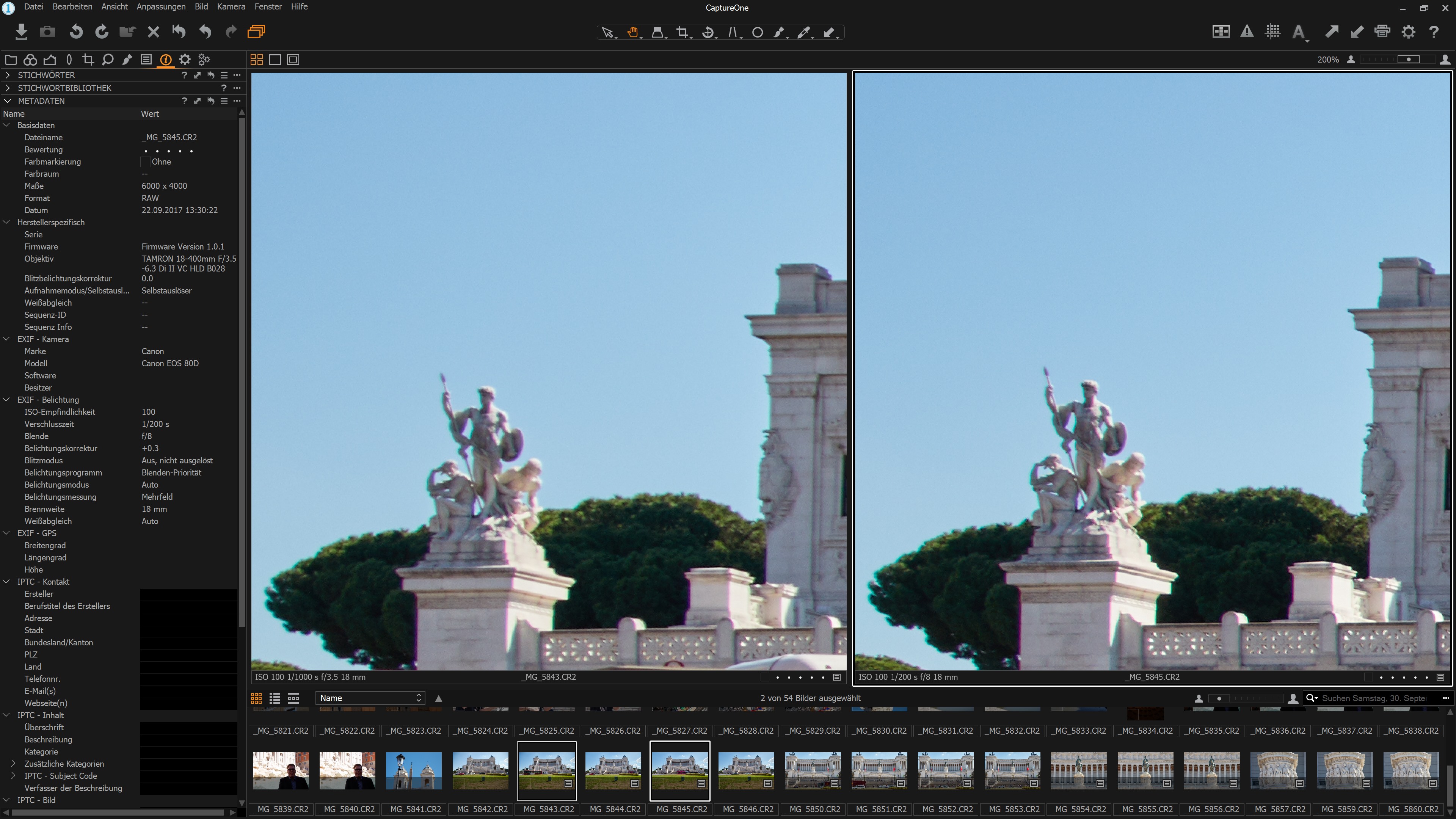Open the Anpassungen menu
This screenshot has width=1456, height=819.
(160, 7)
